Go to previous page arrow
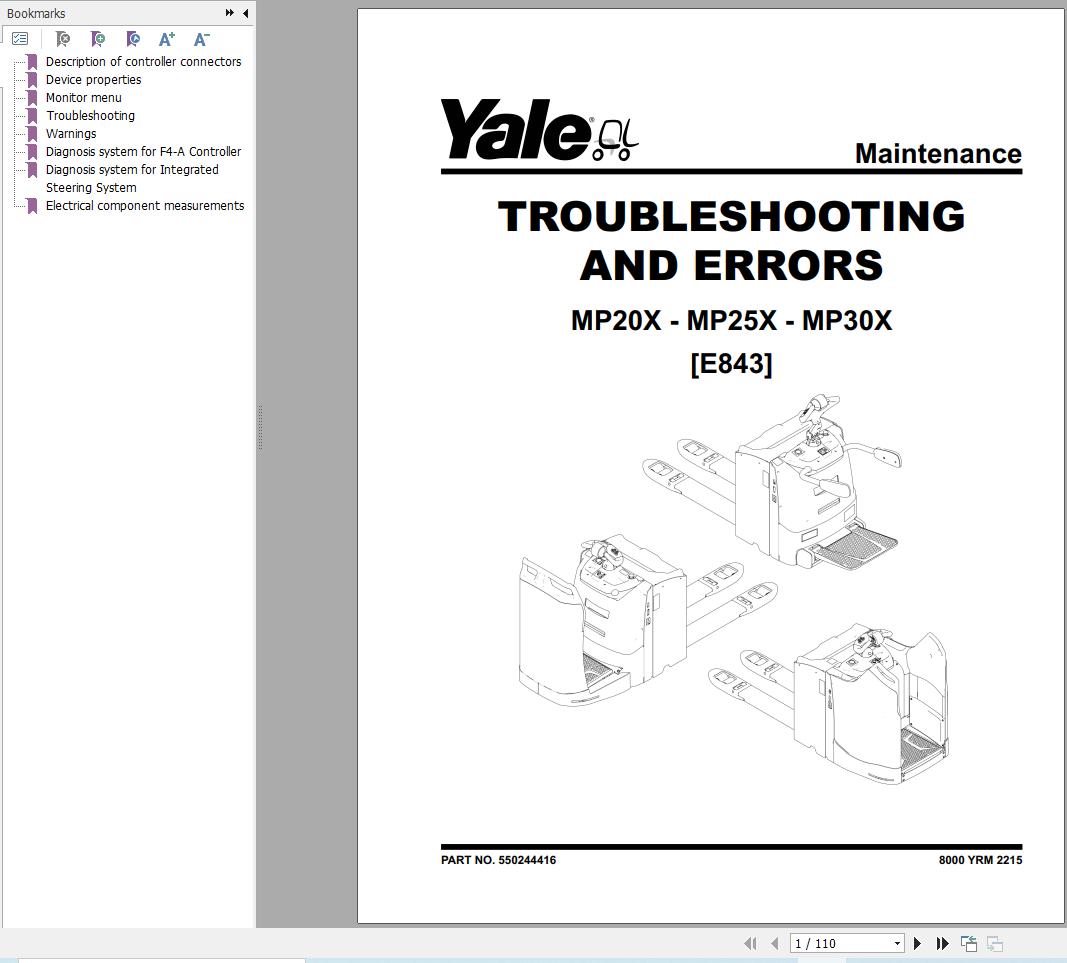1067x963 pixels. click(775, 943)
